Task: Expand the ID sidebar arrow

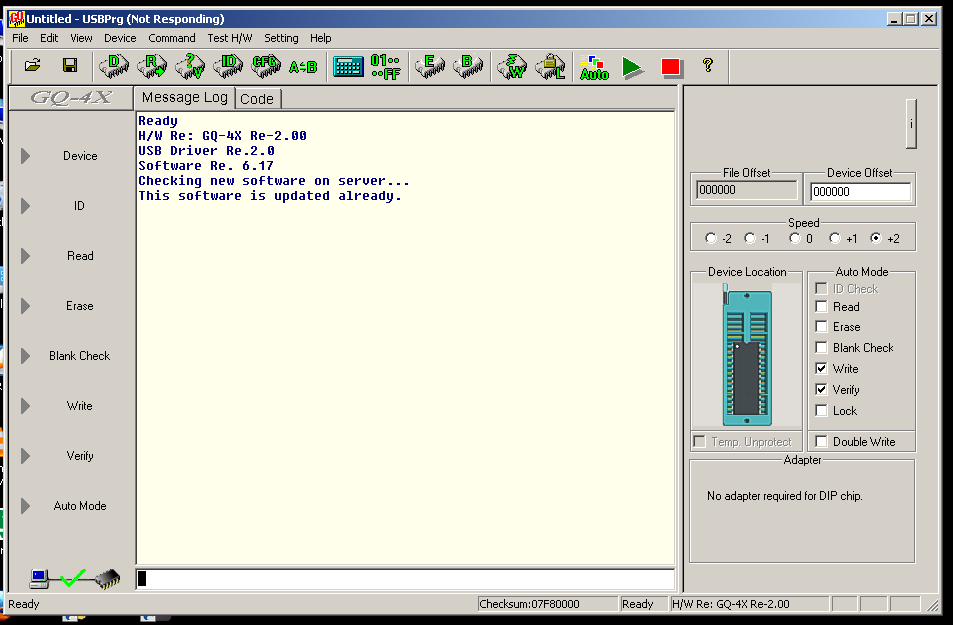Action: point(25,206)
